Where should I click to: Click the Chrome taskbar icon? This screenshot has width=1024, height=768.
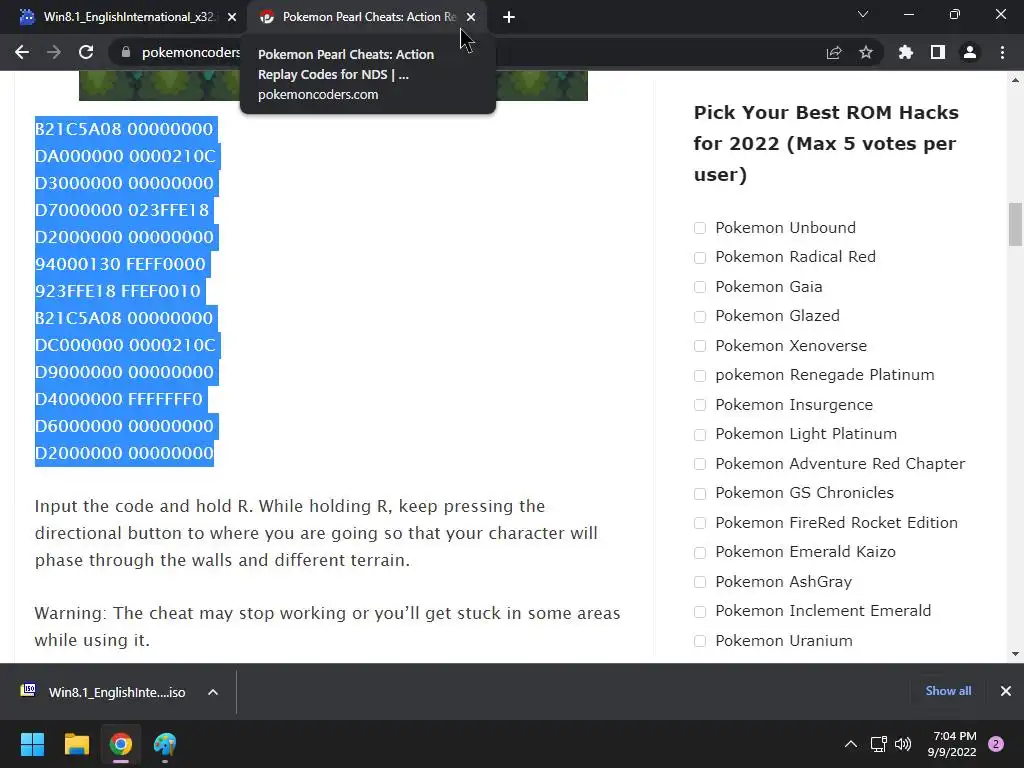[x=121, y=744]
